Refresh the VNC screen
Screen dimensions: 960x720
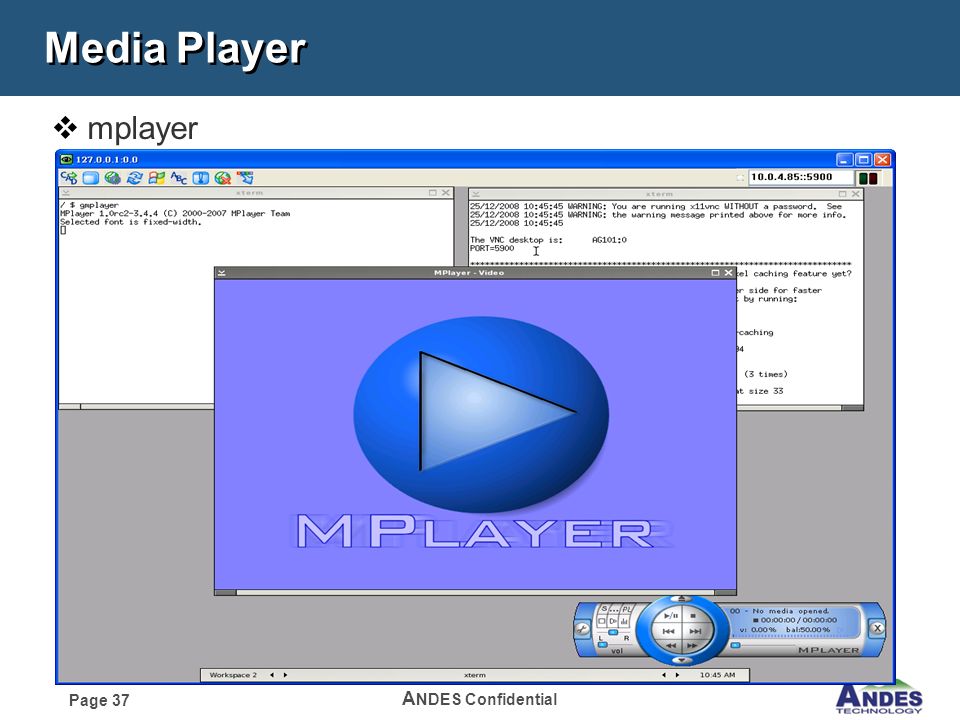[134, 178]
